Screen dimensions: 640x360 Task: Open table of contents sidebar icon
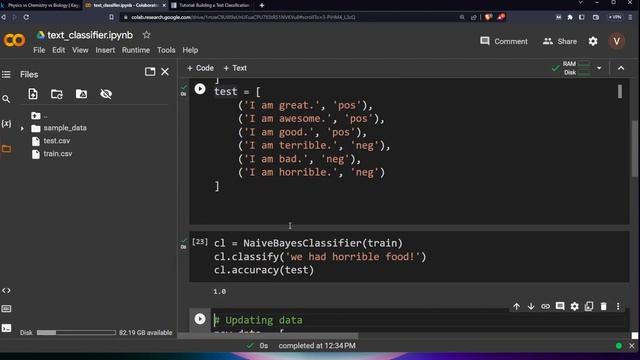click(6, 74)
